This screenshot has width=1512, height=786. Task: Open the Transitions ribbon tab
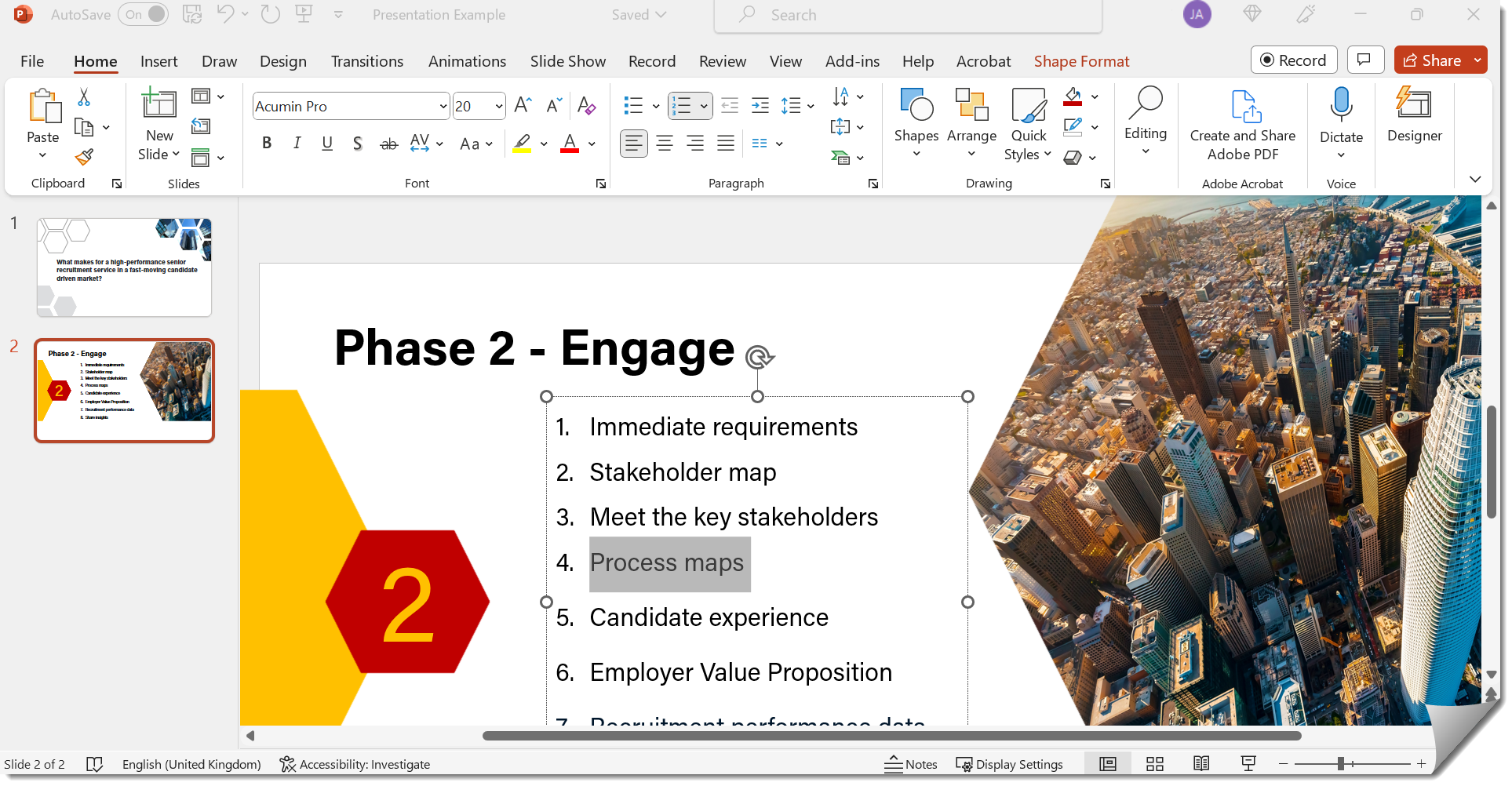pyautogui.click(x=366, y=60)
